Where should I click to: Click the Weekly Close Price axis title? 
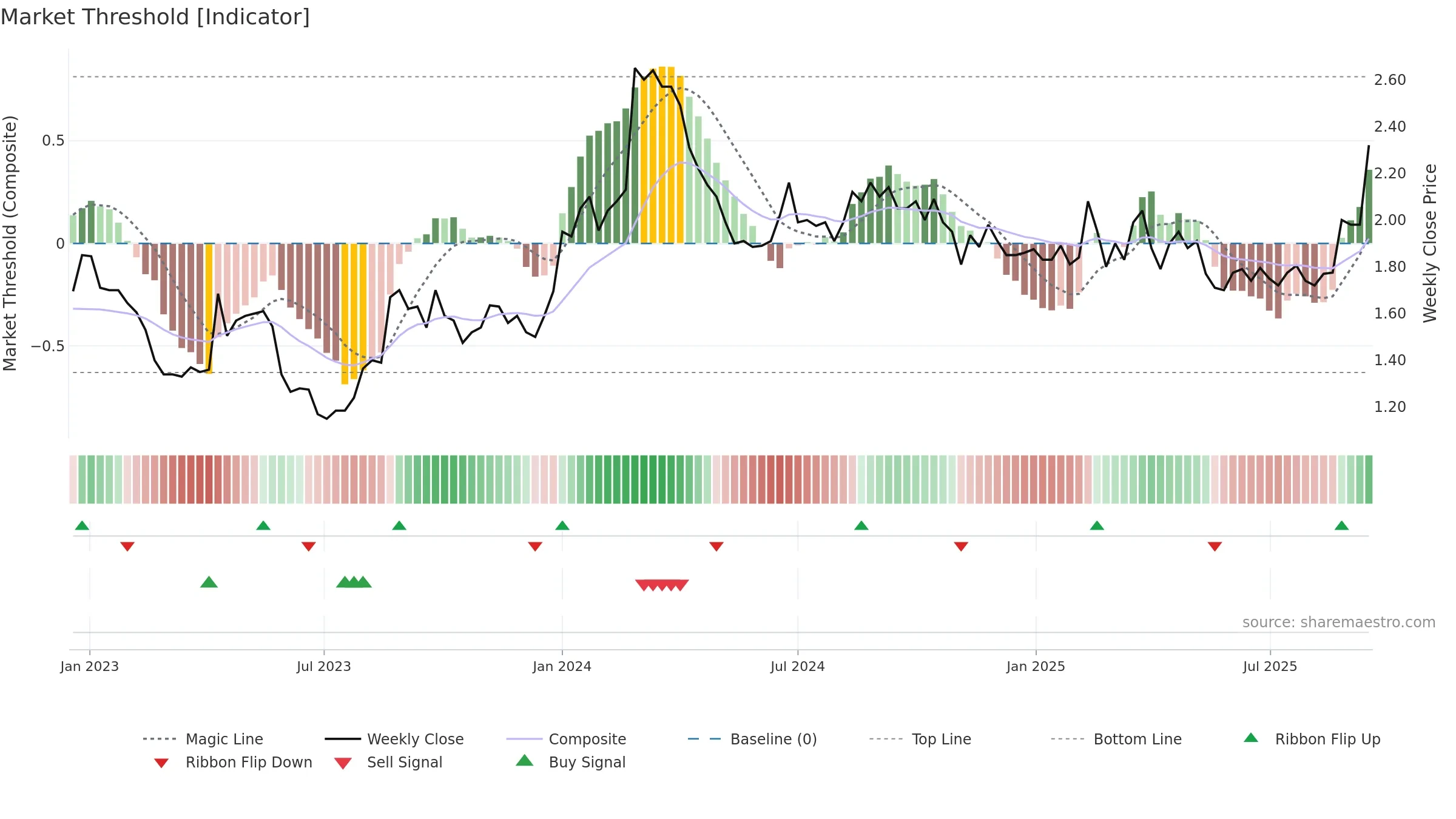(1430, 243)
